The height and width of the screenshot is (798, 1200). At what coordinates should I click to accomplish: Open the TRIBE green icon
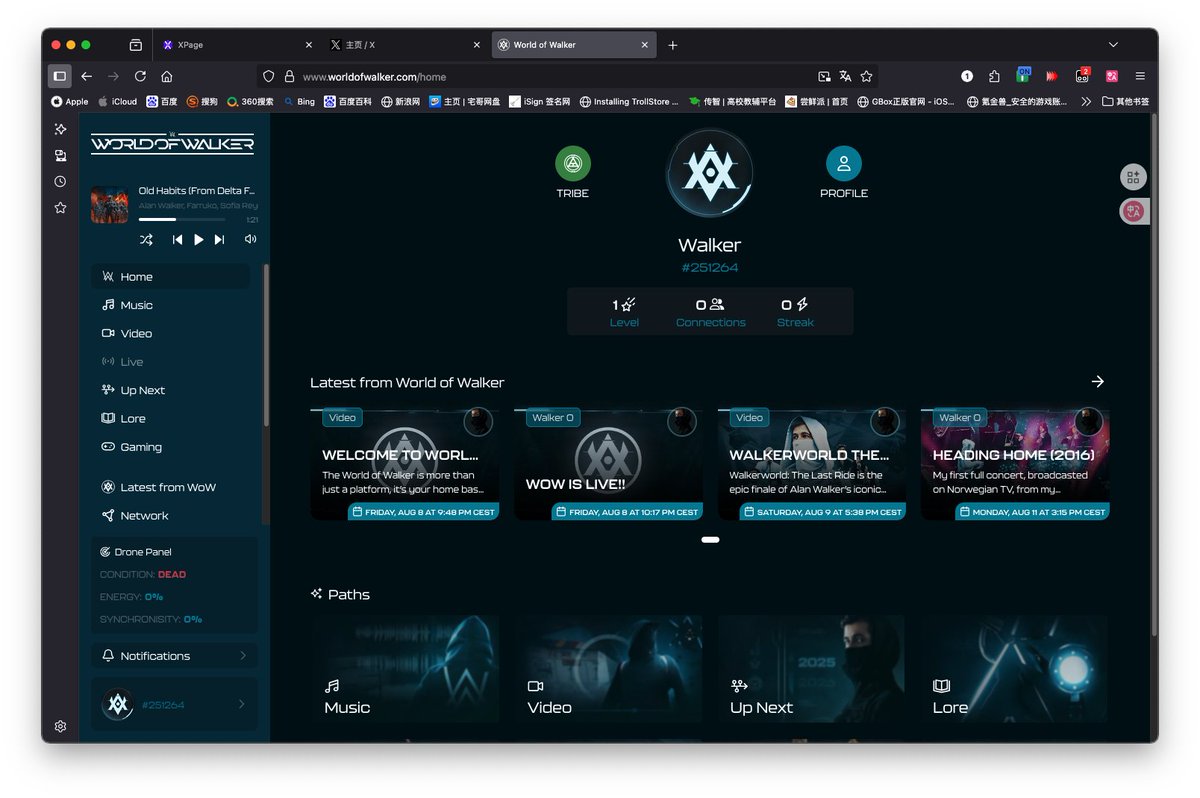click(x=573, y=163)
